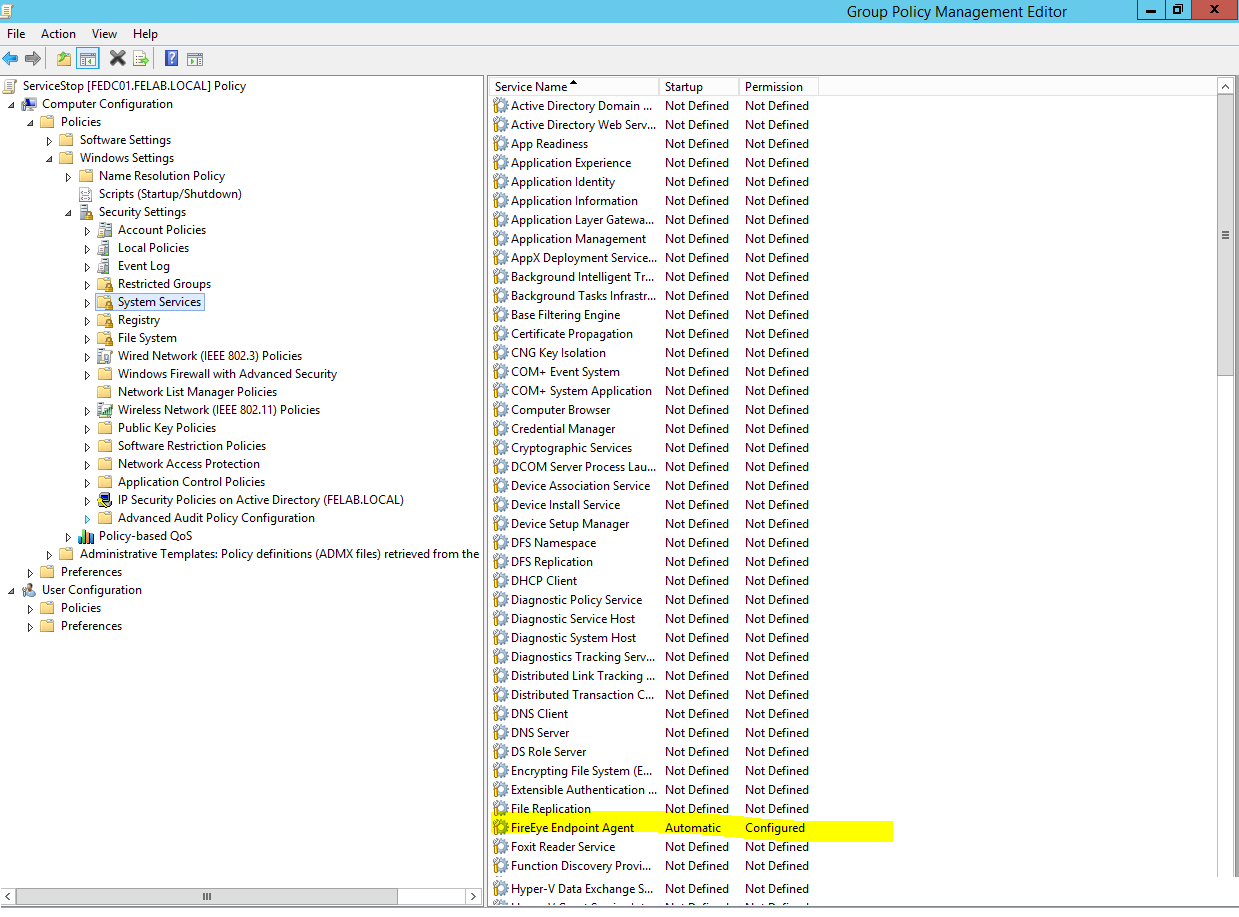The height and width of the screenshot is (917, 1239).
Task: Click the Forward arrow toolbar icon
Action: (33, 59)
